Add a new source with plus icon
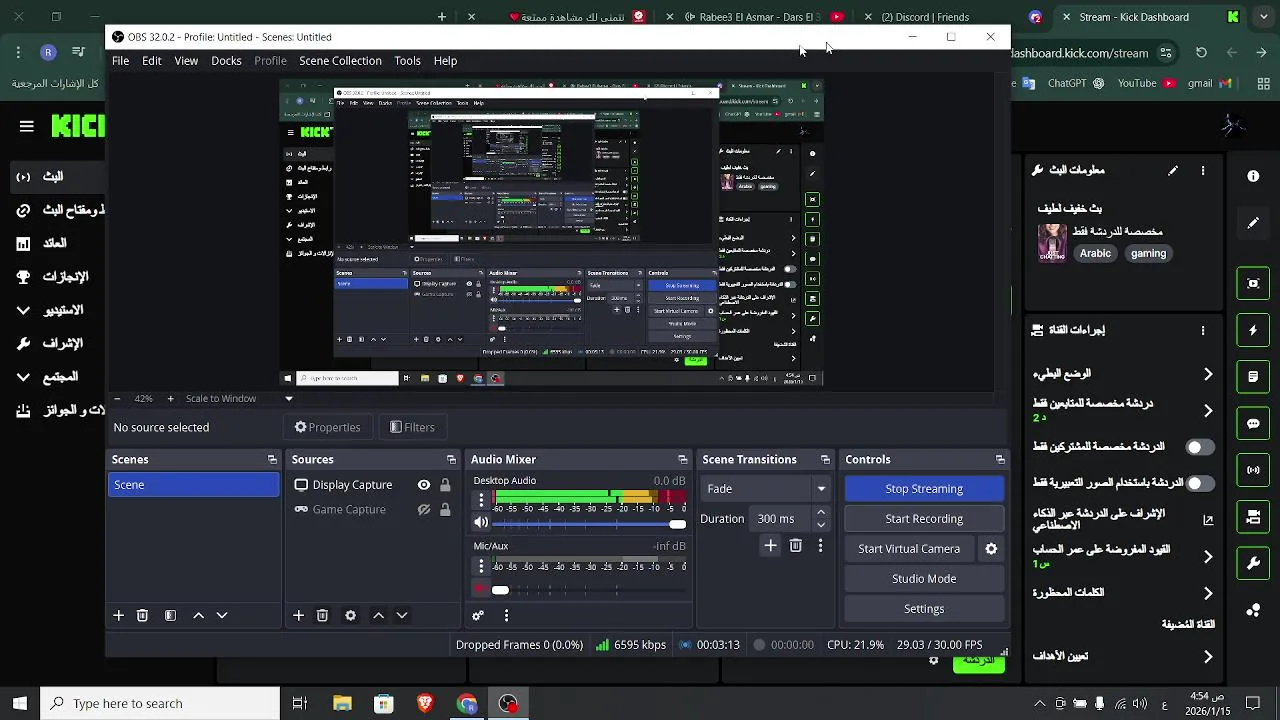 point(298,615)
